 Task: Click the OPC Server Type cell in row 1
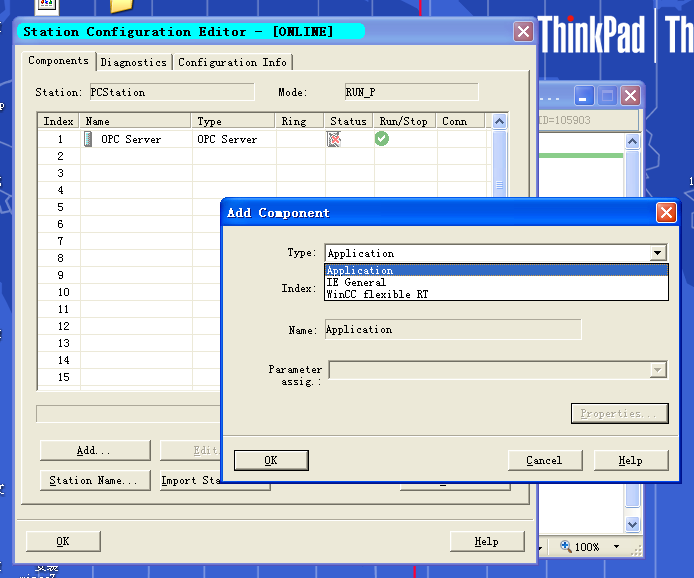tap(235, 139)
